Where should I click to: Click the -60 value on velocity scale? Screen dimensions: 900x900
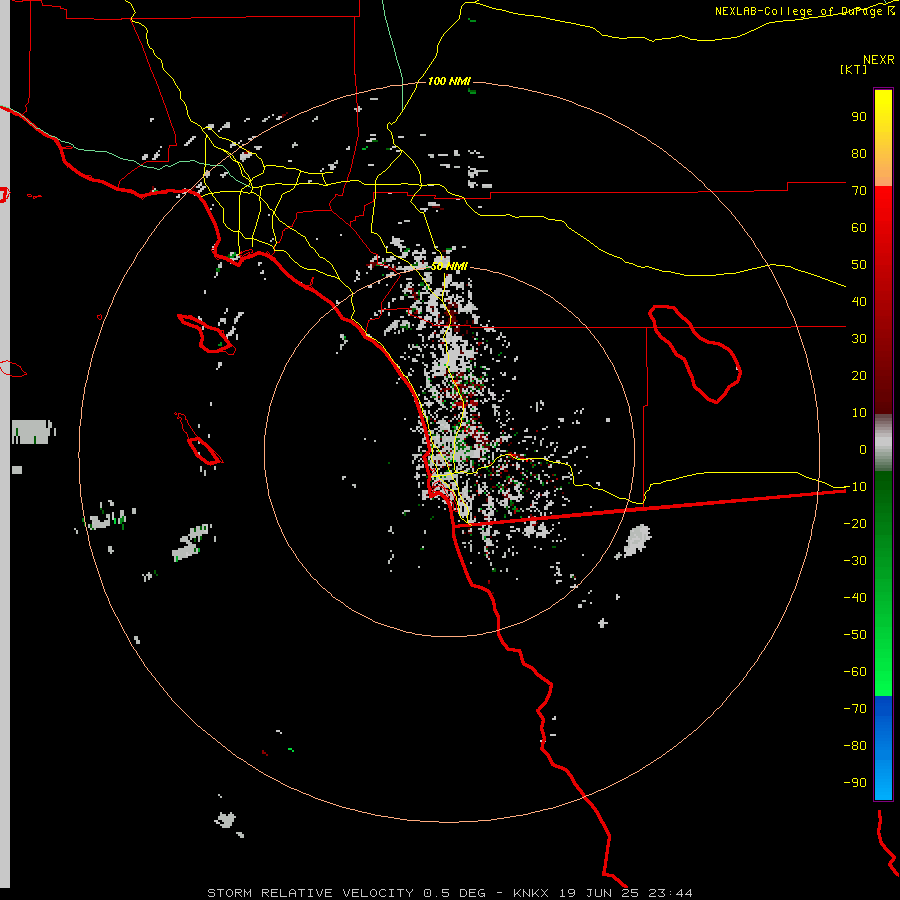pyautogui.click(x=855, y=672)
